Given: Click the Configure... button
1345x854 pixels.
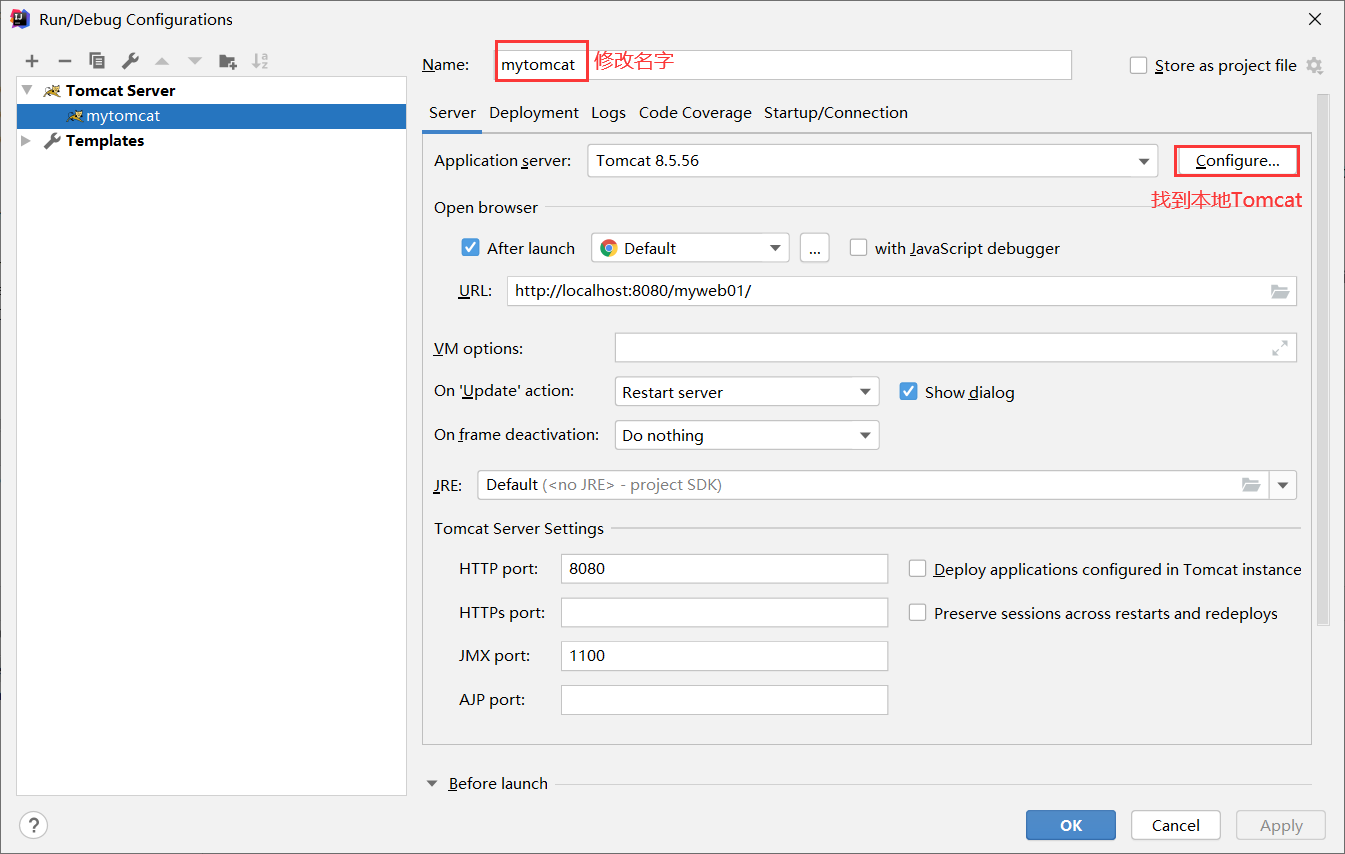Looking at the screenshot, I should point(1237,161).
